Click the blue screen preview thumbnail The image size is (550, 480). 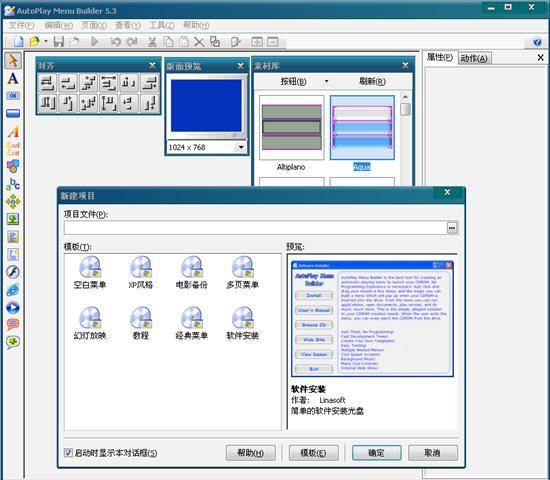[206, 106]
